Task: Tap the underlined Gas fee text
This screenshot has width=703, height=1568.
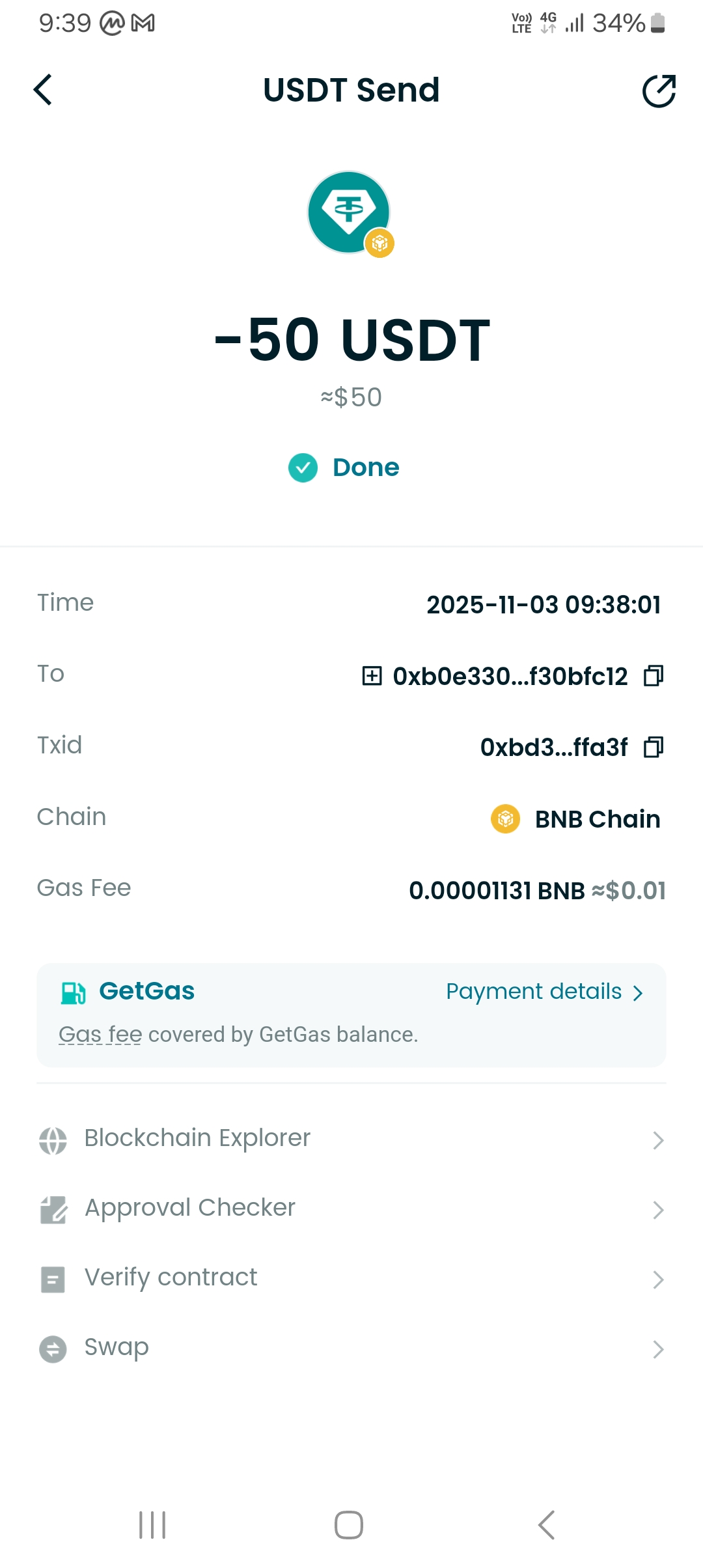Action: click(x=100, y=1035)
